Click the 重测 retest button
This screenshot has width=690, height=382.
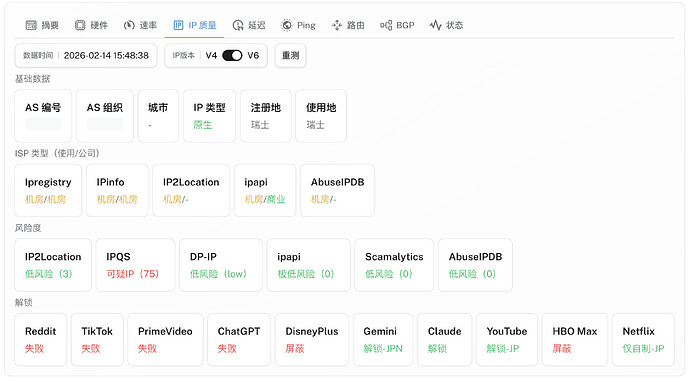point(290,55)
